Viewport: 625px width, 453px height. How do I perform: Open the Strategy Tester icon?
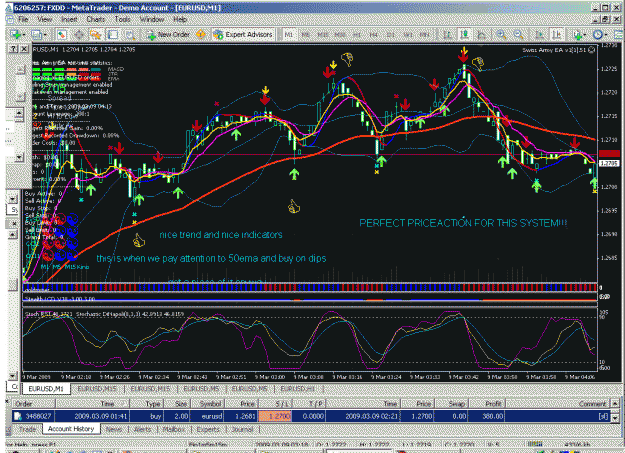pos(130,35)
